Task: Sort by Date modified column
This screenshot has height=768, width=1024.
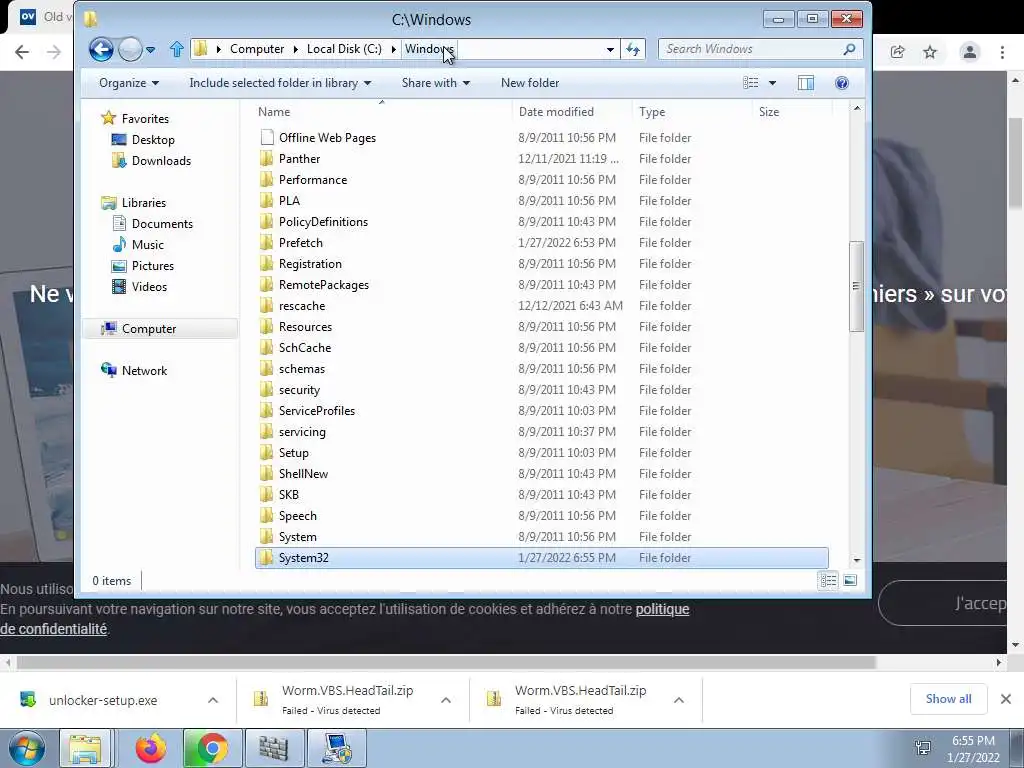Action: [571, 112]
